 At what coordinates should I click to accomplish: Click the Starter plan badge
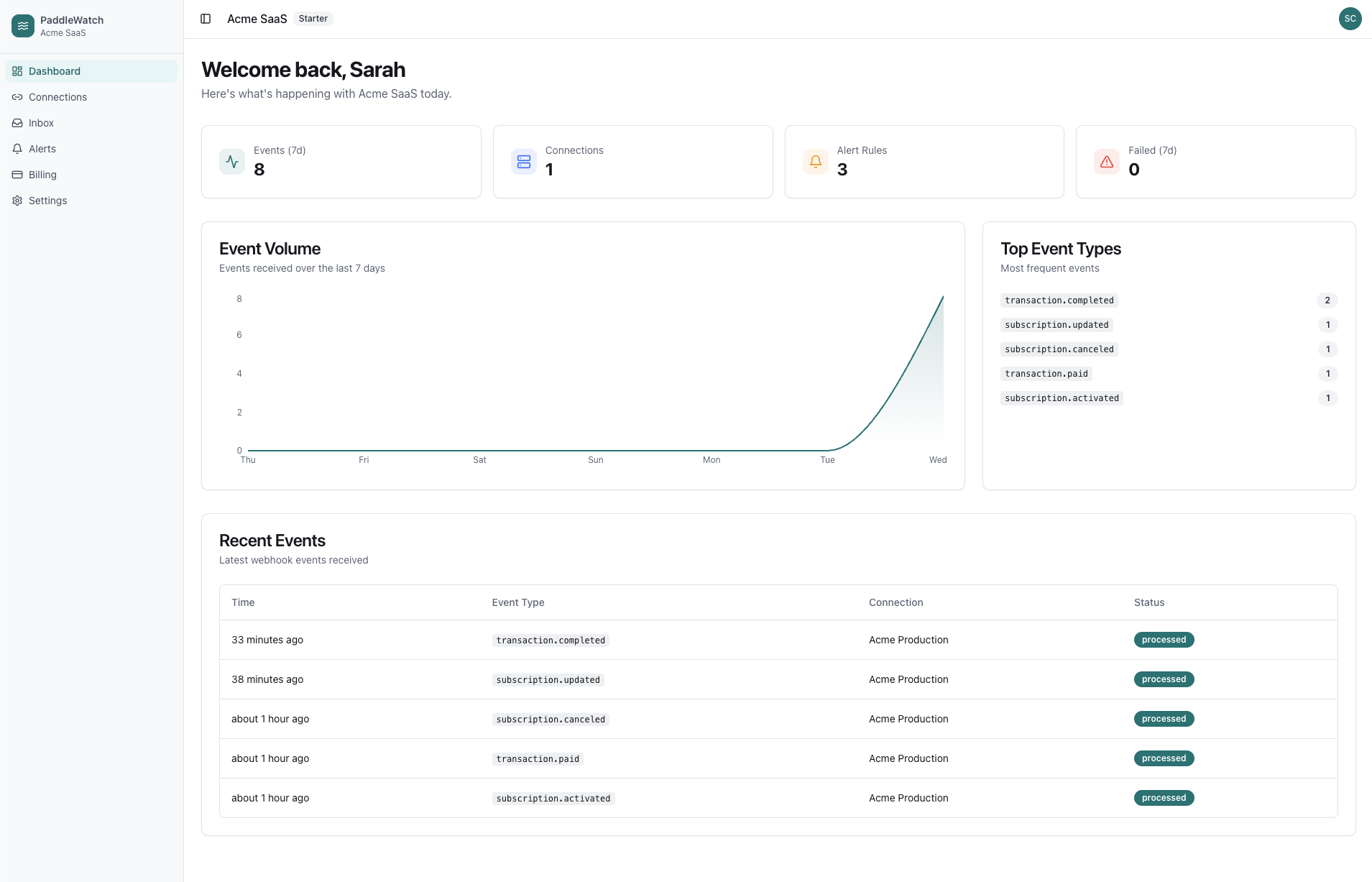pos(313,18)
